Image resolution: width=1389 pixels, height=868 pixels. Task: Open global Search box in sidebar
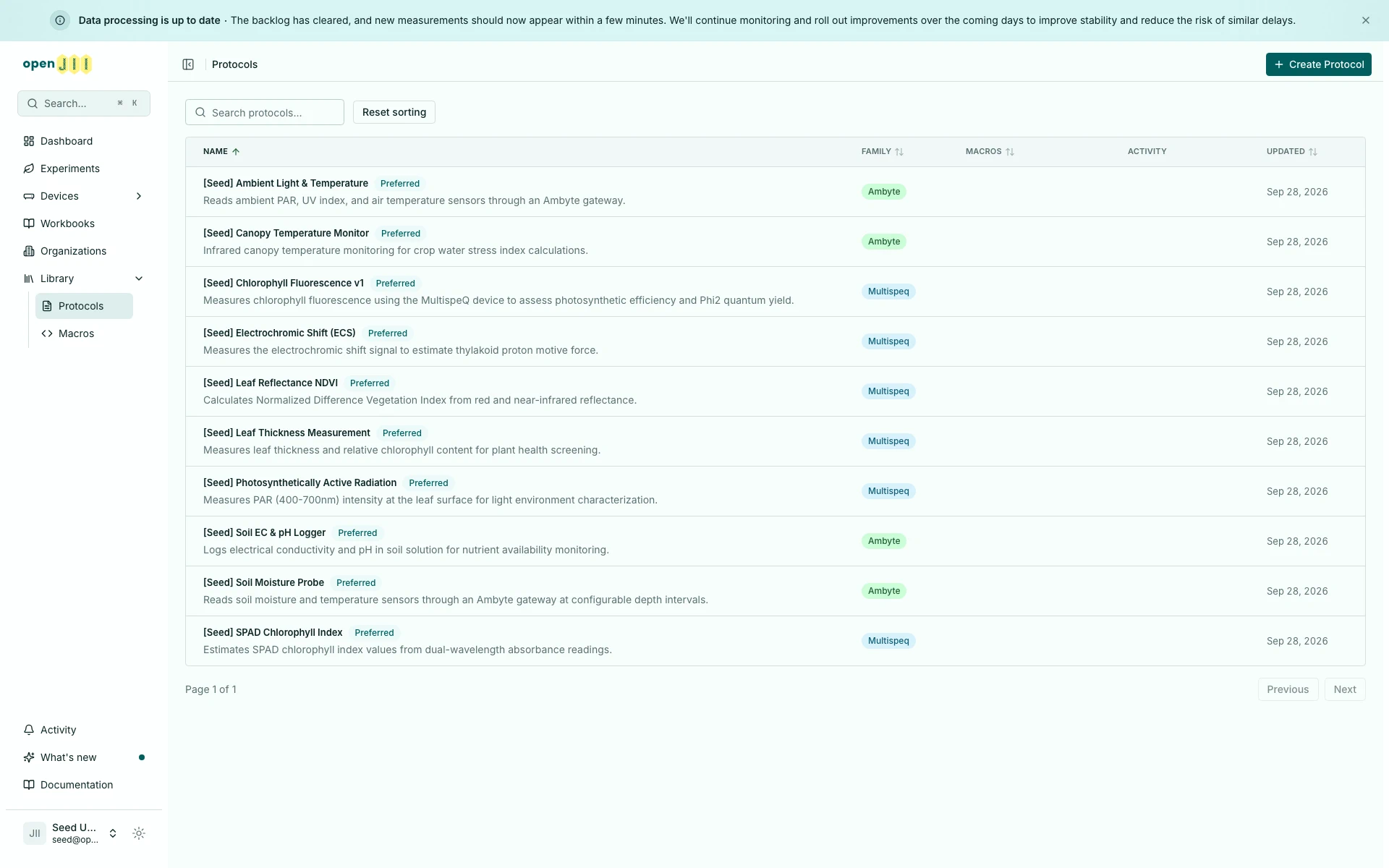pyautogui.click(x=84, y=103)
